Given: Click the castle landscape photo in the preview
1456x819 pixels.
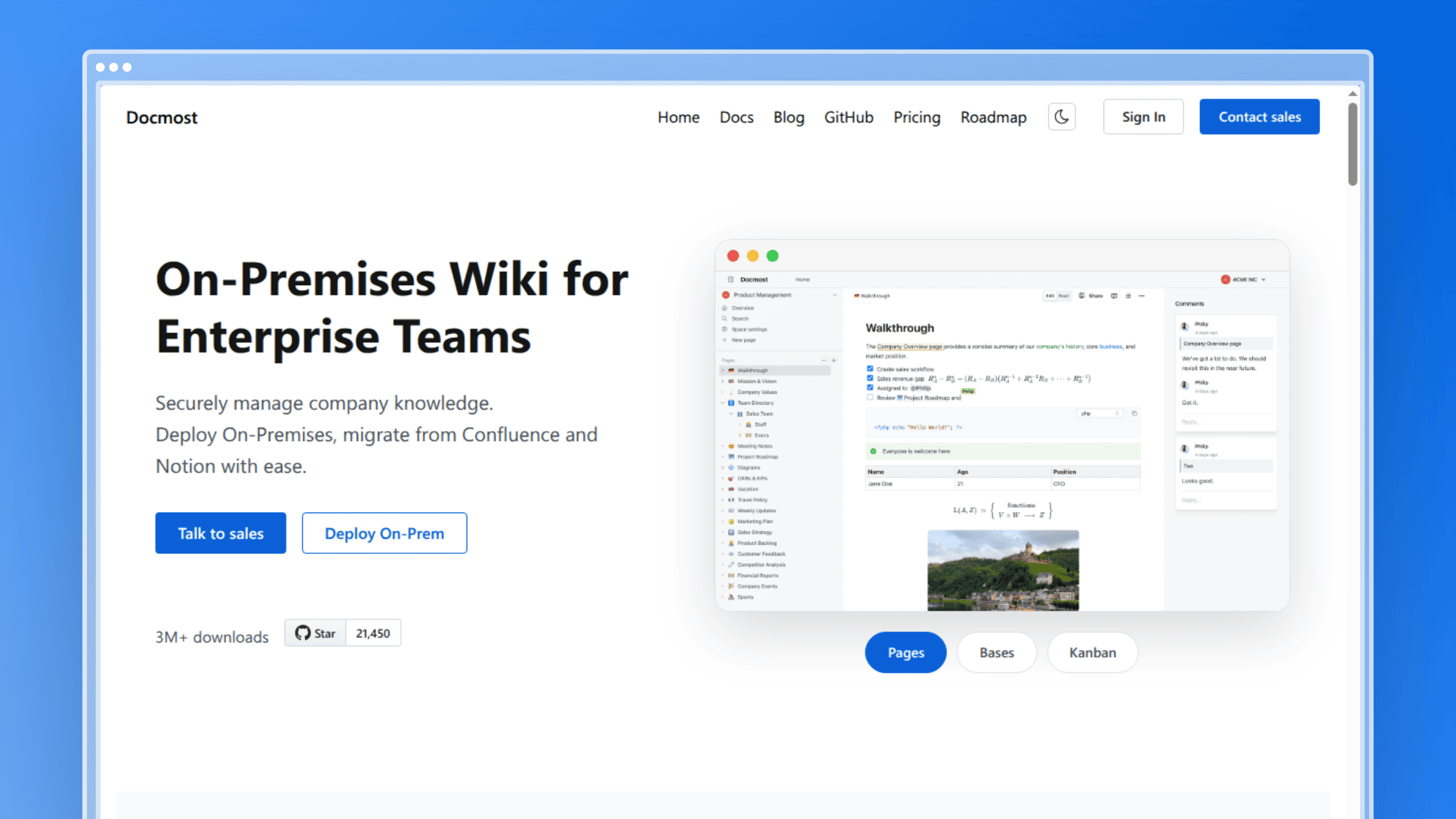Looking at the screenshot, I should [1003, 570].
